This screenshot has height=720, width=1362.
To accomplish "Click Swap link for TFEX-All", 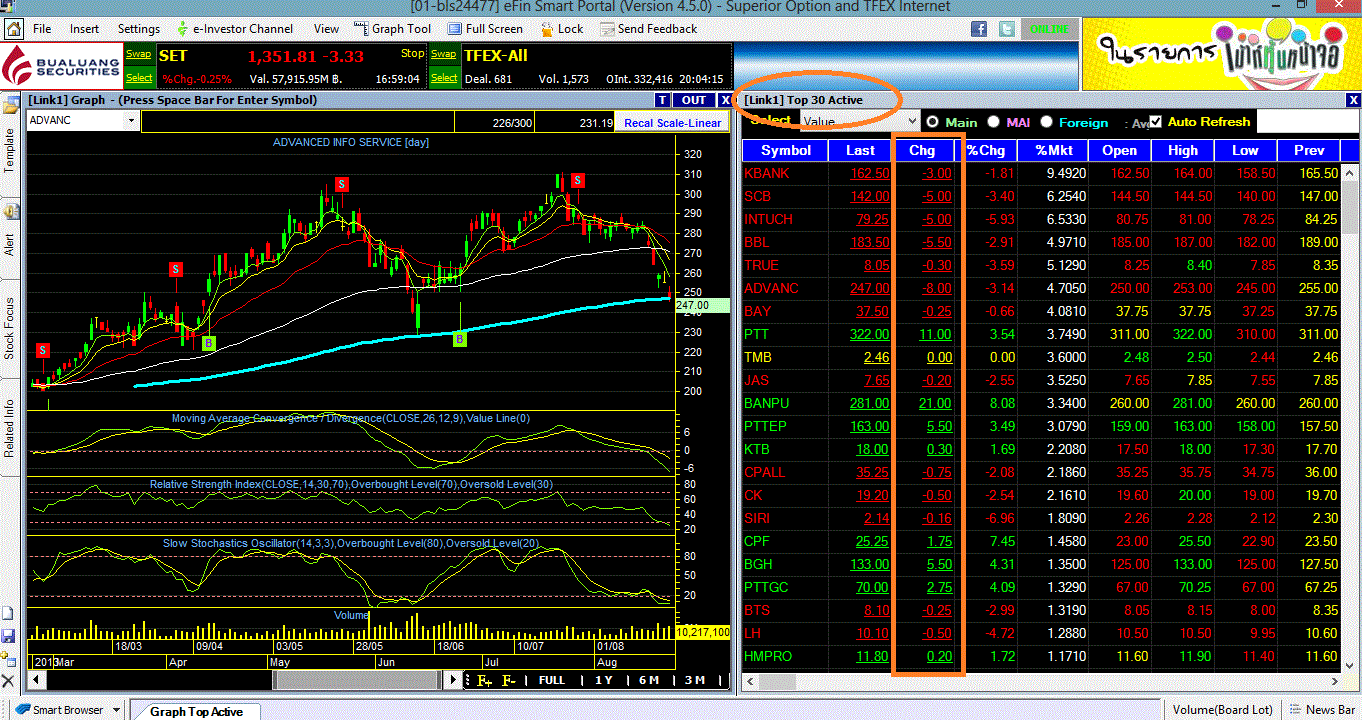I will pyautogui.click(x=444, y=55).
